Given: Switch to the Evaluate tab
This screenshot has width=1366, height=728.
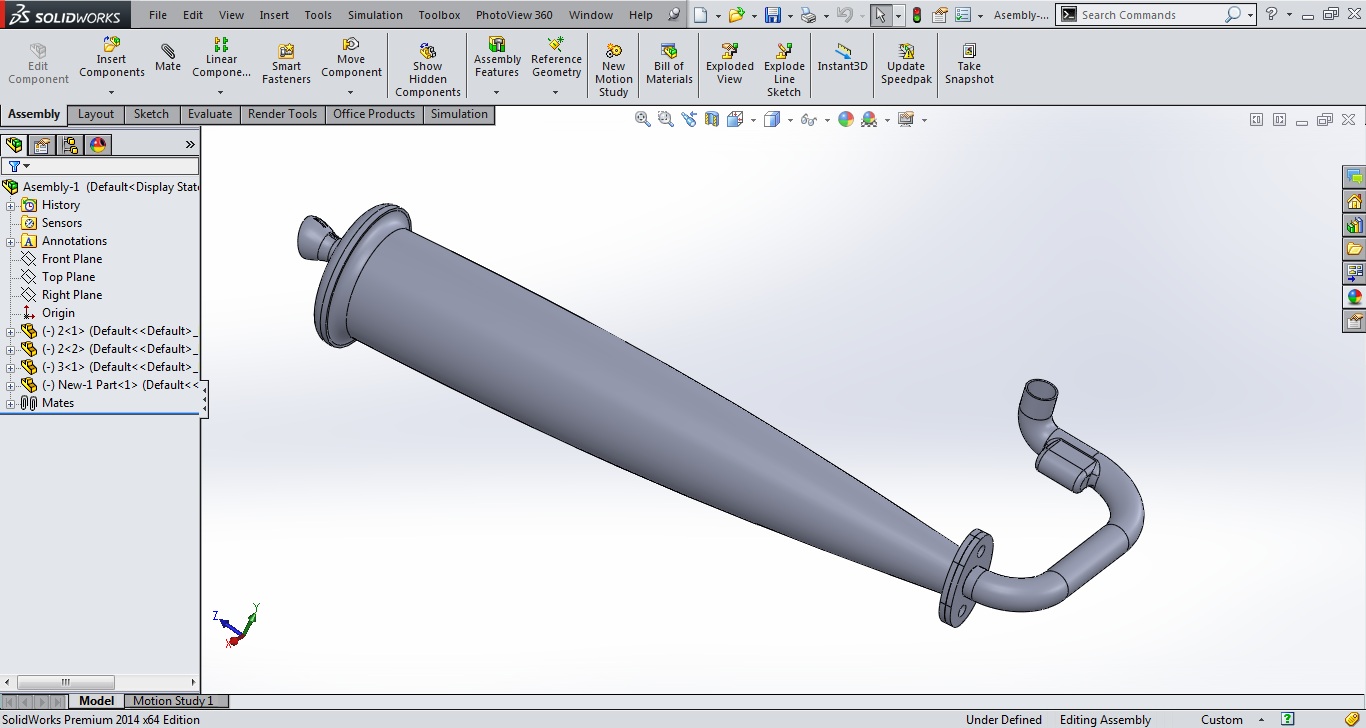Looking at the screenshot, I should pyautogui.click(x=210, y=114).
